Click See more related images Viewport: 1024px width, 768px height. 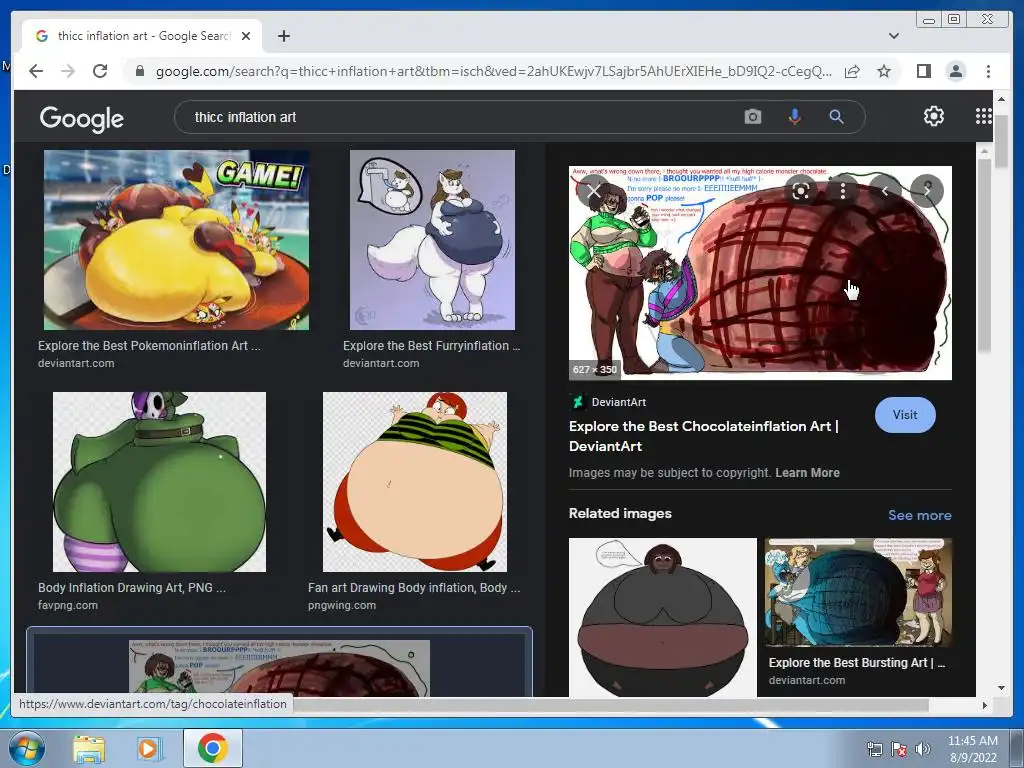click(920, 515)
